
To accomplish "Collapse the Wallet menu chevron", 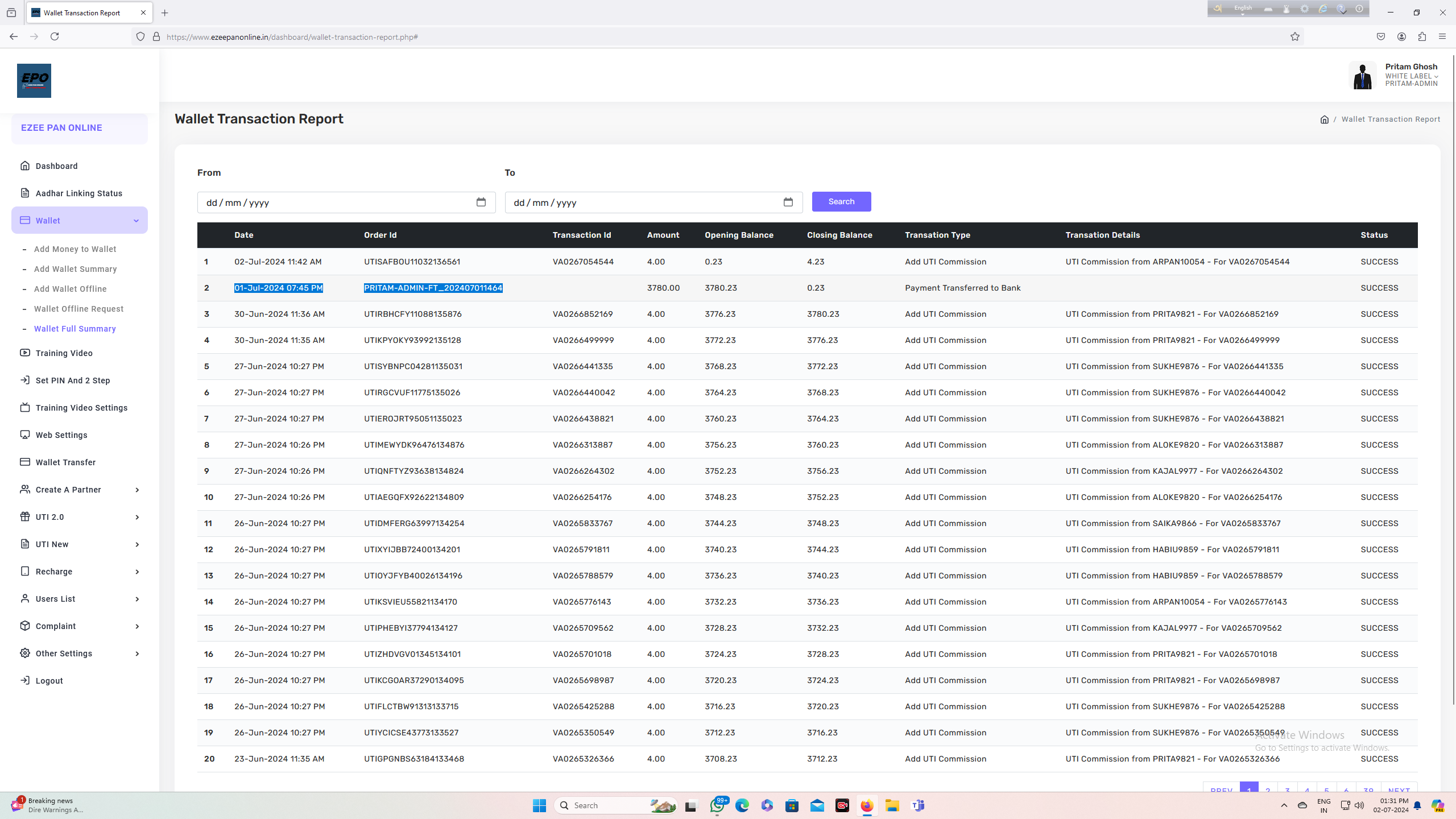I will [136, 221].
